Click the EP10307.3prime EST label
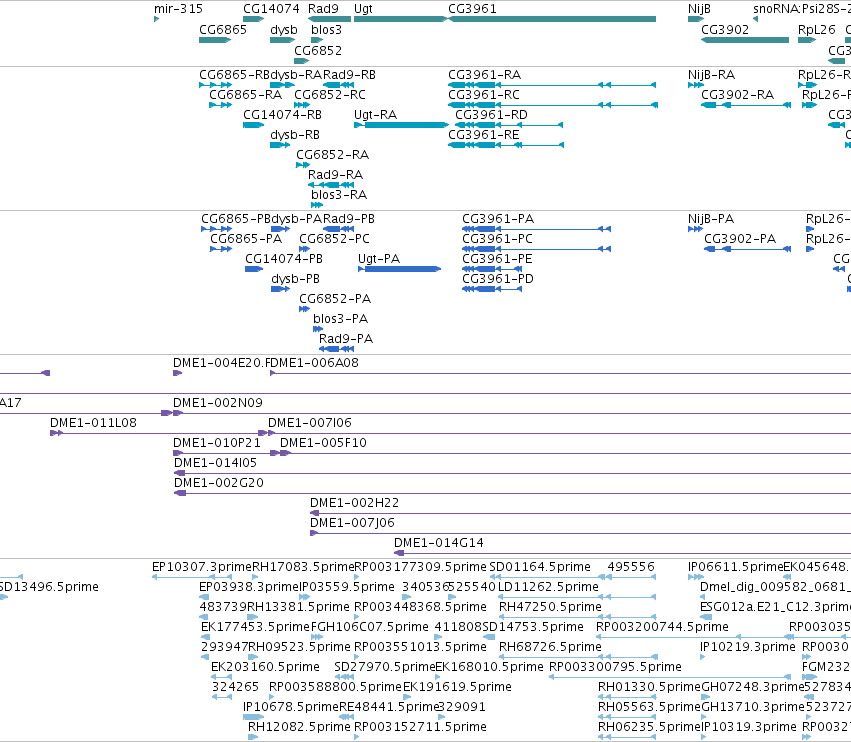 (202, 567)
